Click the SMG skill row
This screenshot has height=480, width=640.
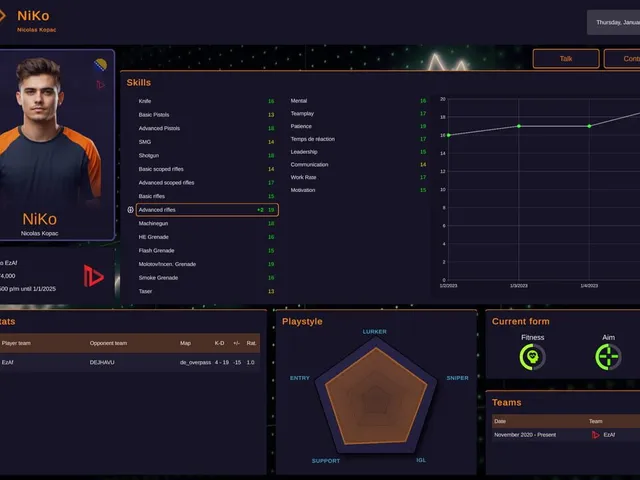(206, 142)
